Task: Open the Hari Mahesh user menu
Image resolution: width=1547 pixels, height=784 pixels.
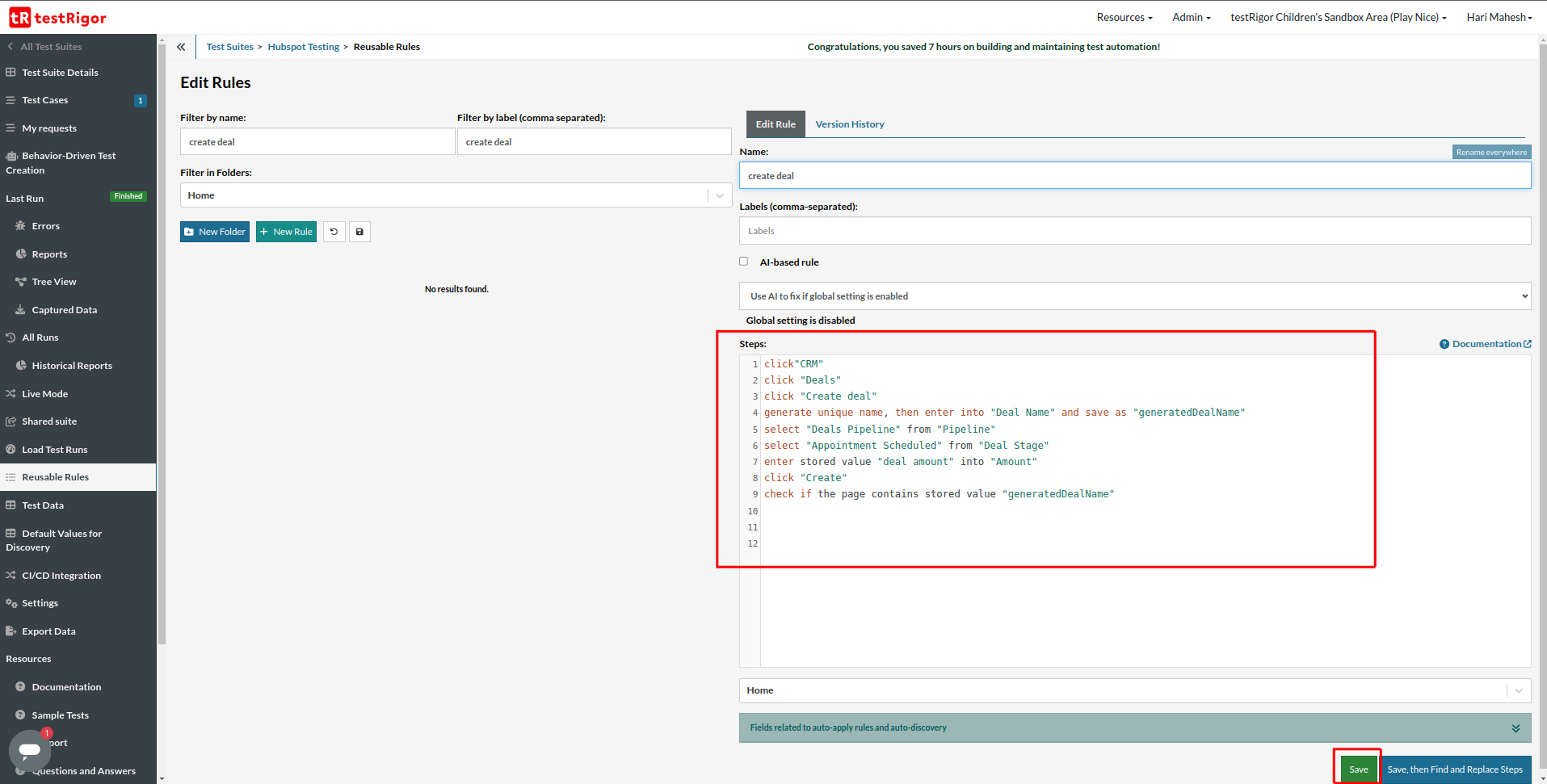Action: tap(1499, 17)
